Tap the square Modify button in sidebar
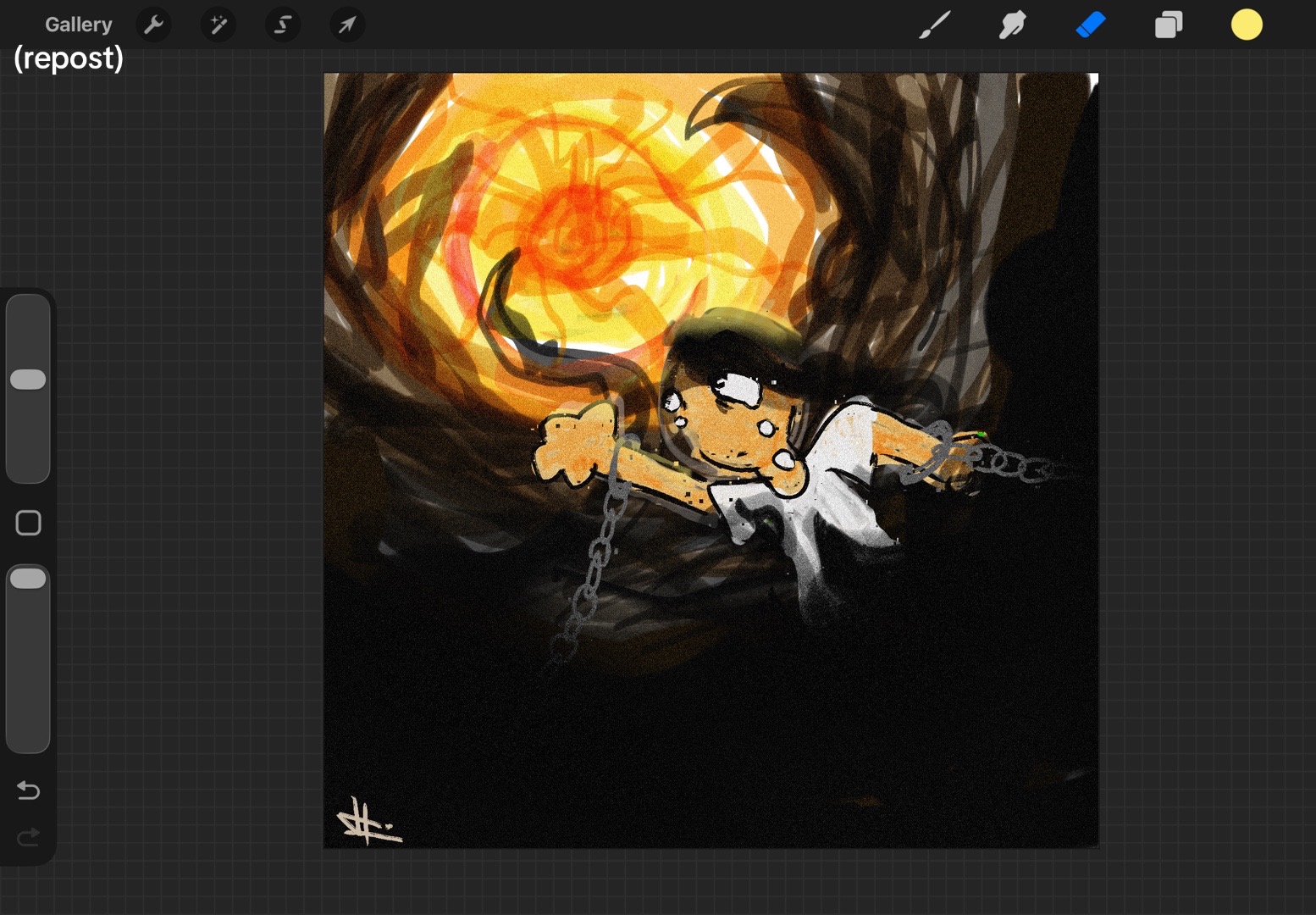This screenshot has height=915, width=1316. [28, 523]
